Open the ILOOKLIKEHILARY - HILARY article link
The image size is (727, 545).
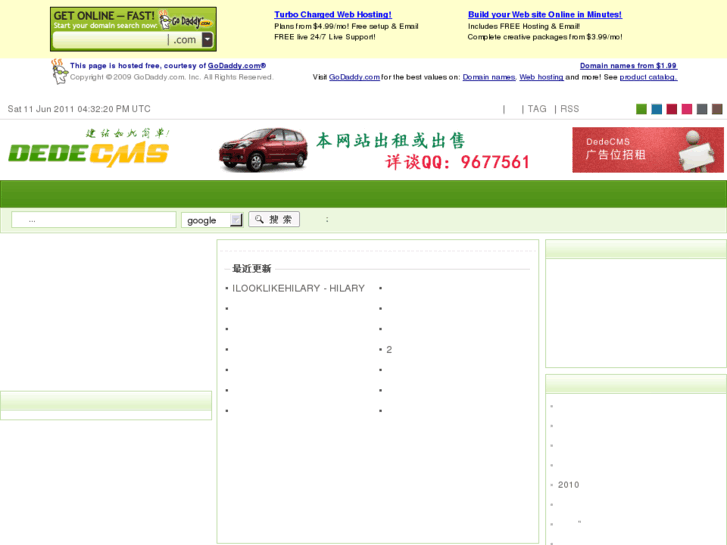click(298, 289)
